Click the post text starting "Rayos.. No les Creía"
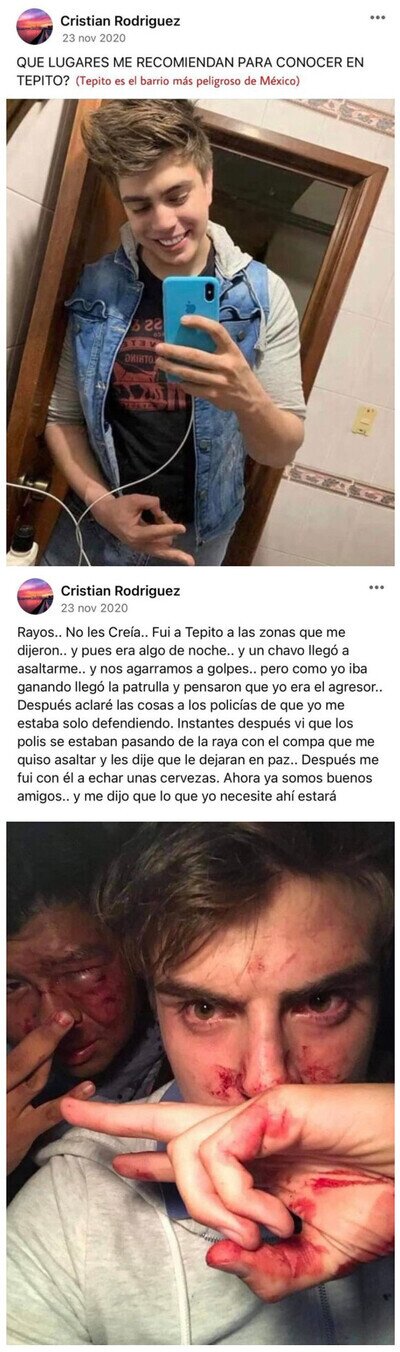This screenshot has width=400, height=1352. coord(199,717)
